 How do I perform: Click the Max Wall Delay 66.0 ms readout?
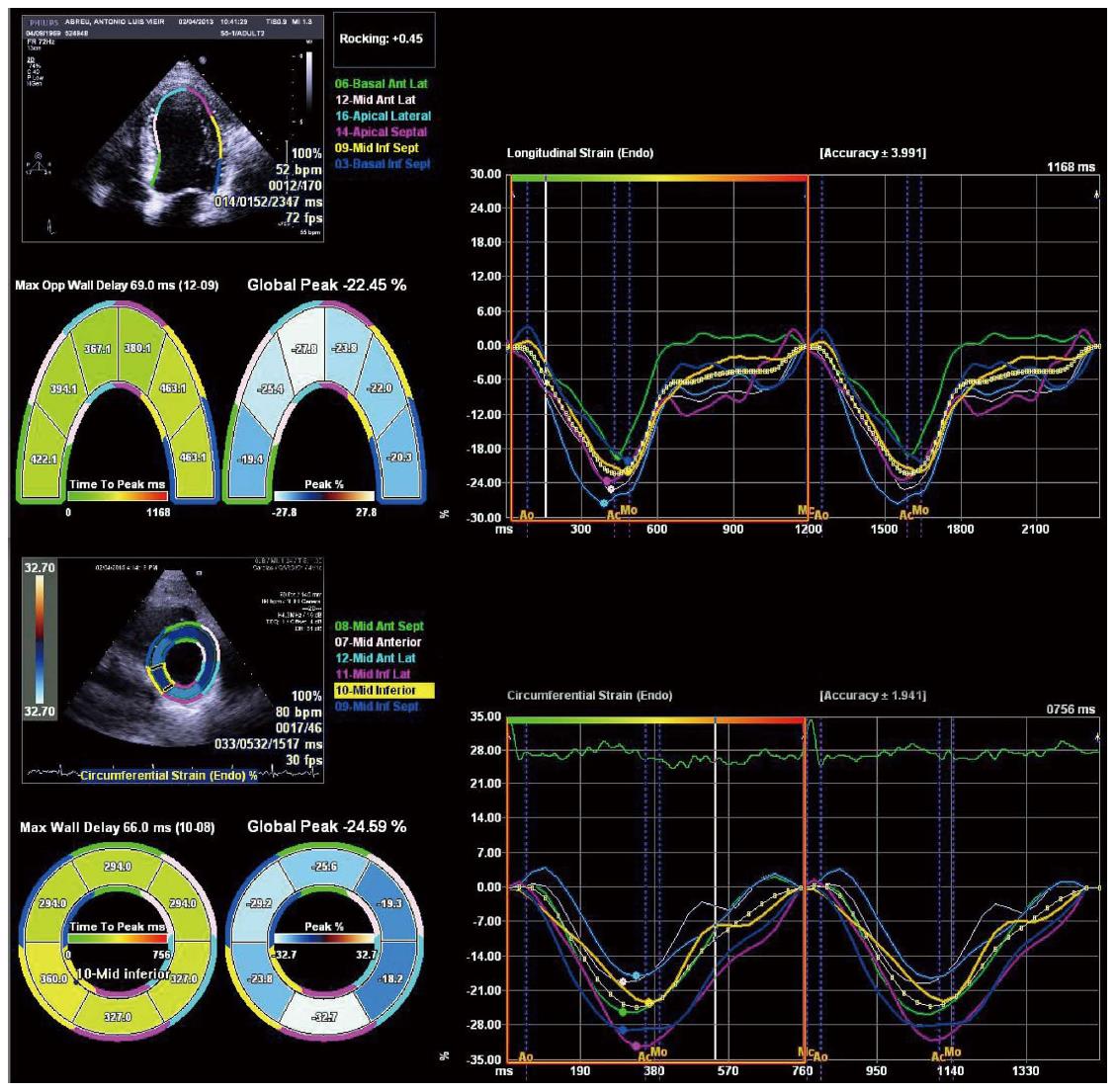click(x=118, y=828)
